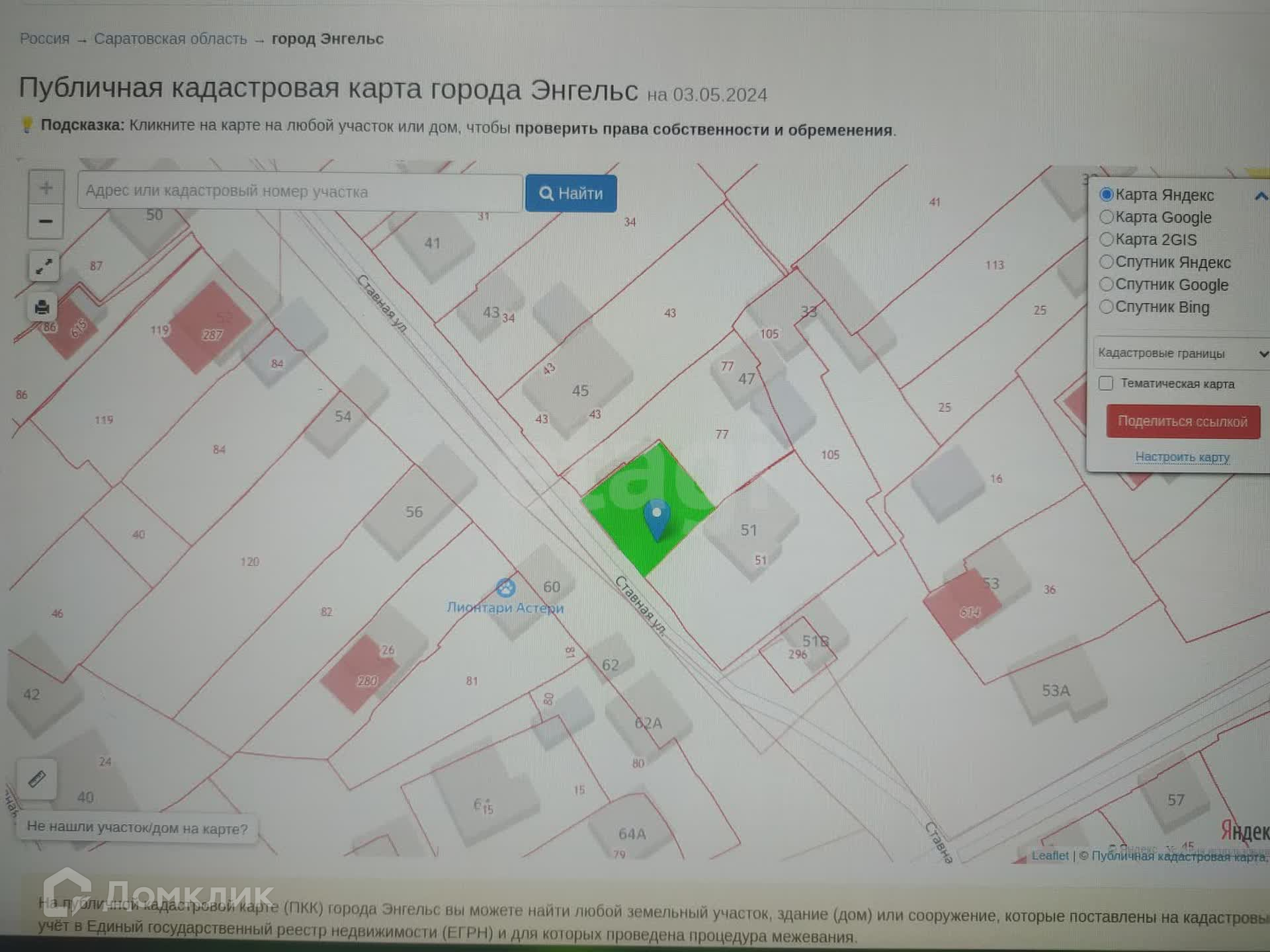Toggle fullscreen map view icon
This screenshot has width=1270, height=952.
pyautogui.click(x=44, y=266)
